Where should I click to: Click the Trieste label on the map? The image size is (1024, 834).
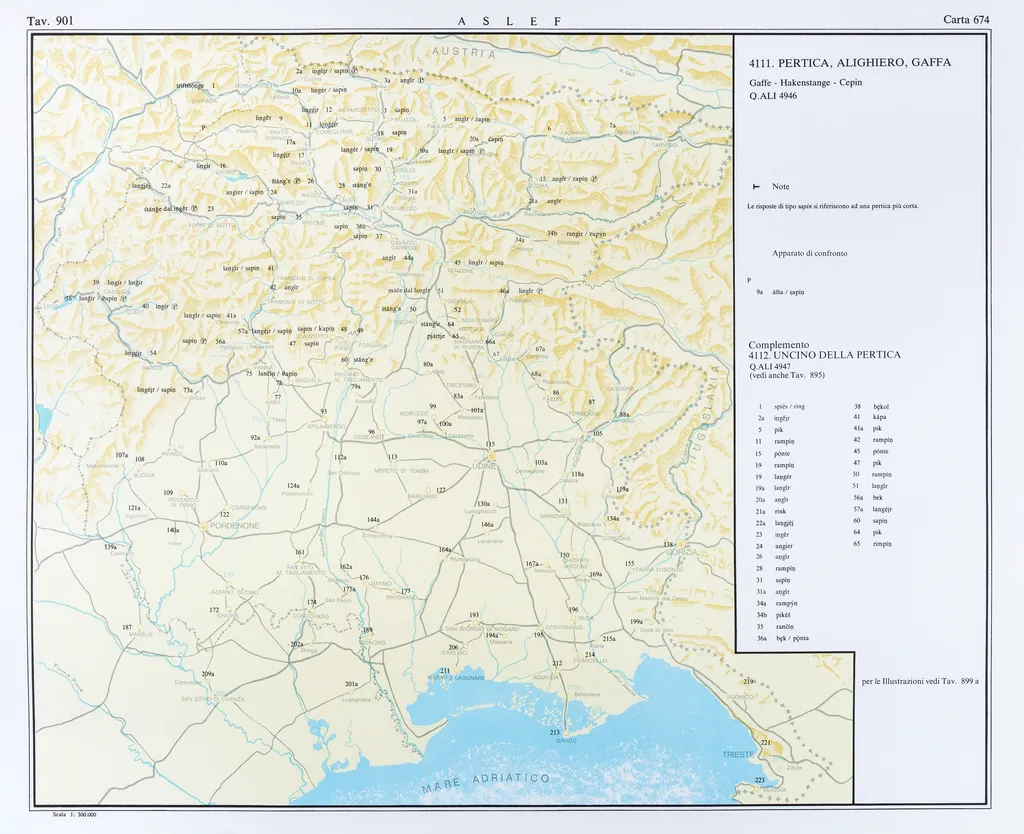tap(739, 754)
